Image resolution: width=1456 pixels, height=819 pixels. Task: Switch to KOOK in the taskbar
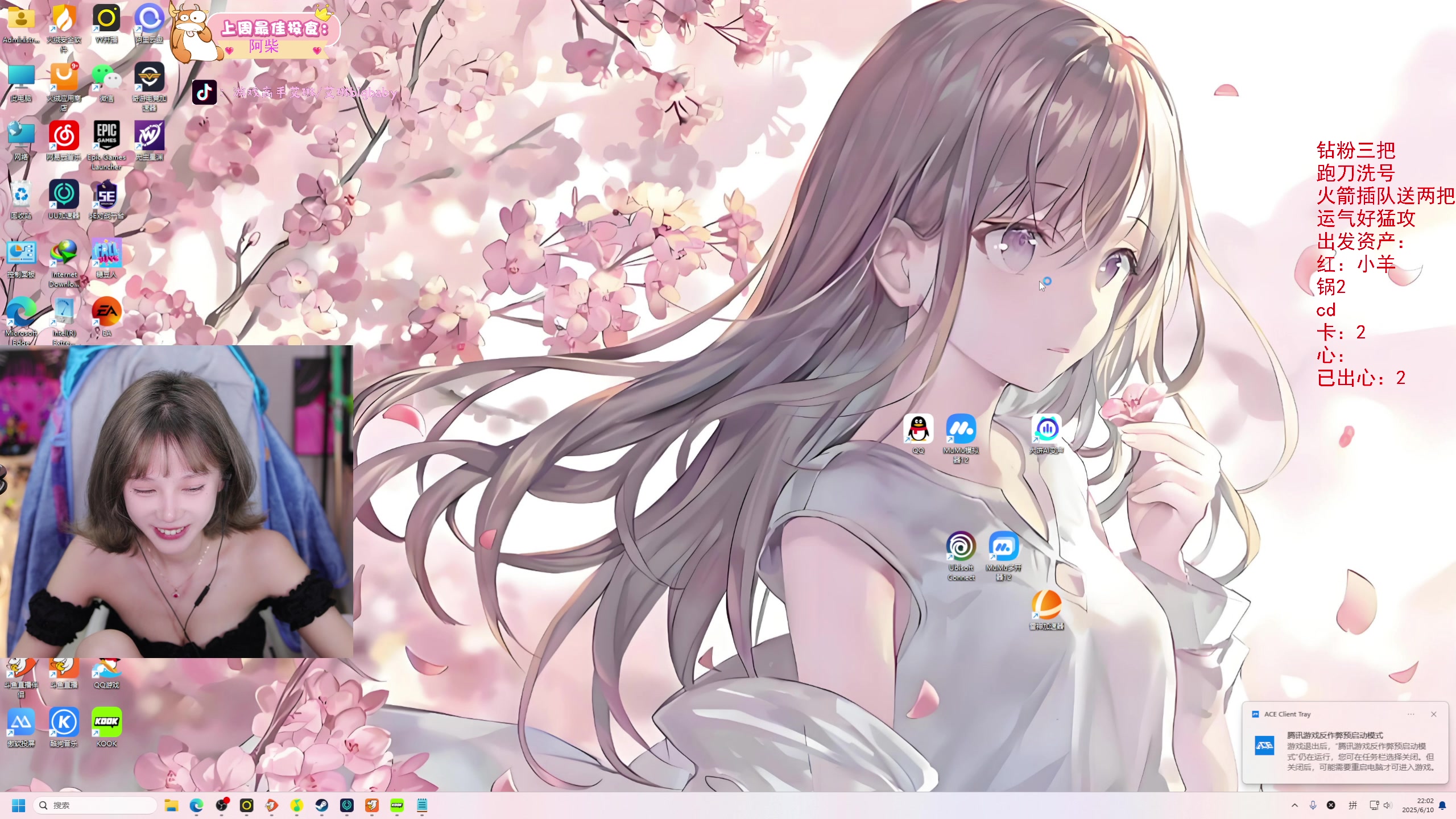pos(397,805)
